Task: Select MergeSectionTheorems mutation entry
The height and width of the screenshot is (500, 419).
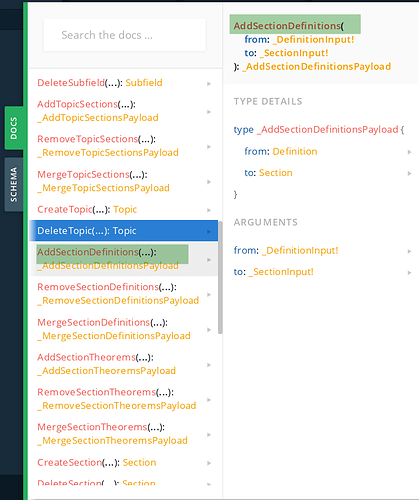Action: coord(92,427)
